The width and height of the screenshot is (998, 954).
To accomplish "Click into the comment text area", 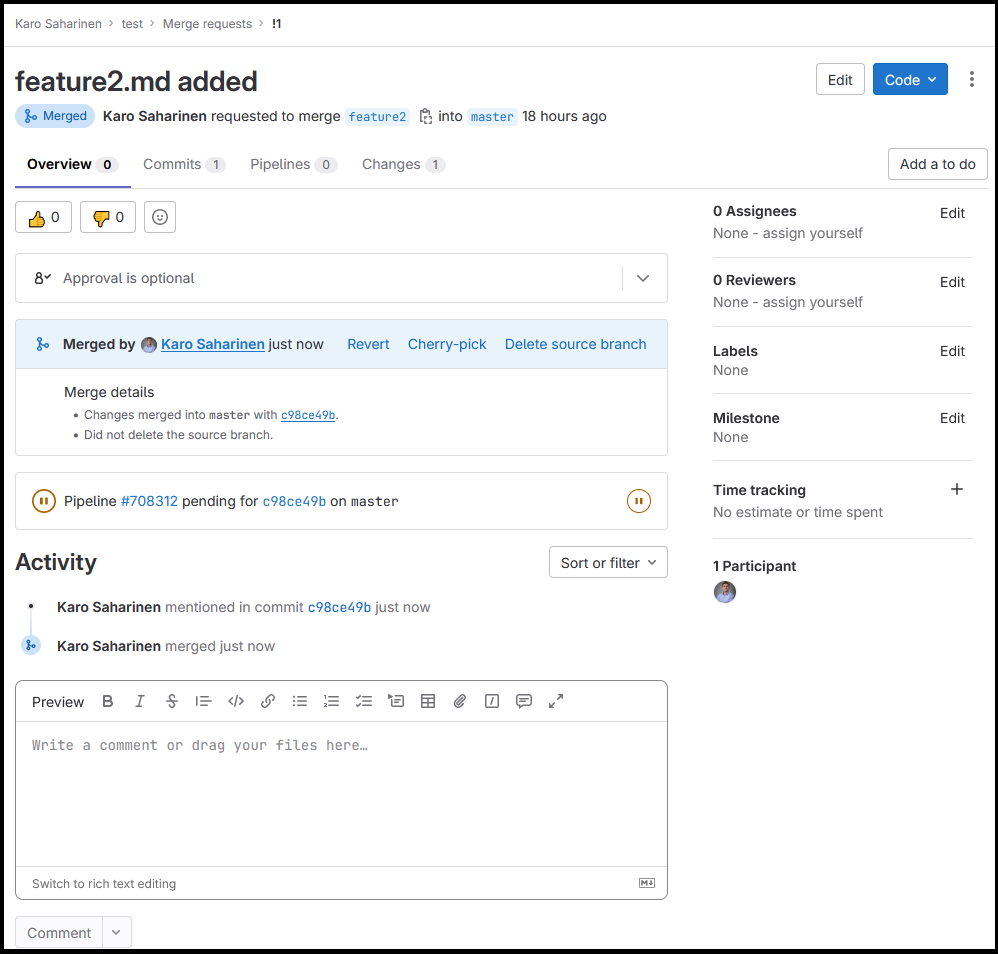I will click(340, 790).
